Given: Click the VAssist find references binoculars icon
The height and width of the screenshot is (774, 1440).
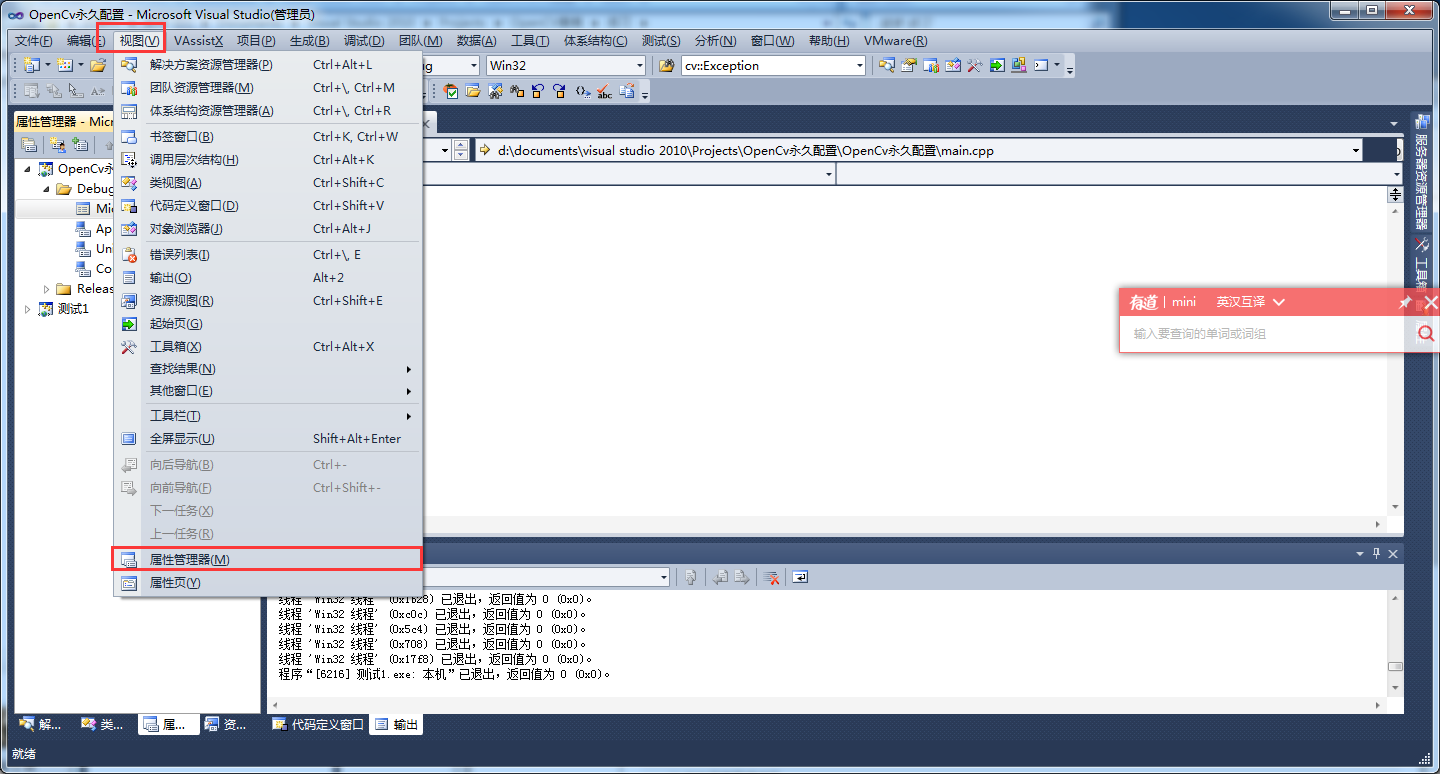Looking at the screenshot, I should [x=517, y=91].
